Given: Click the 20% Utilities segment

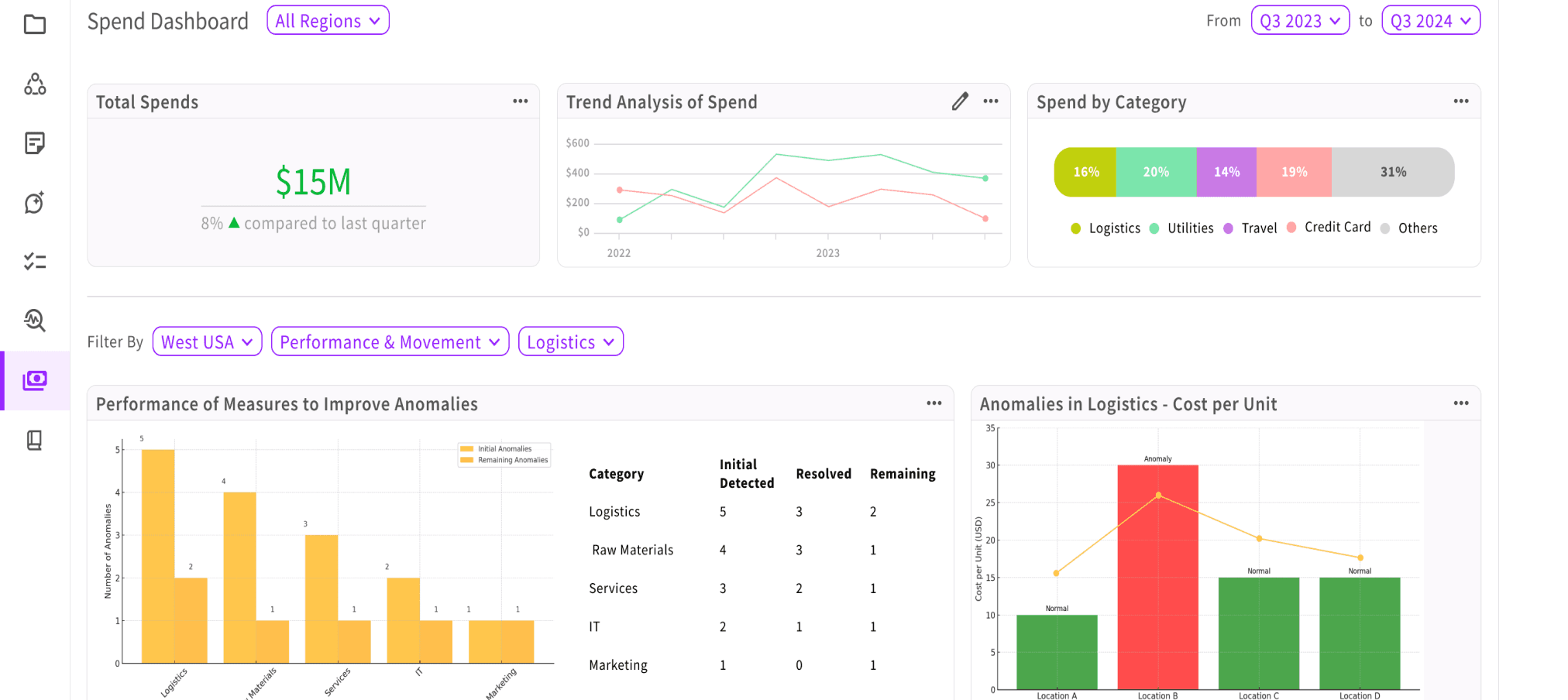Looking at the screenshot, I should click(1157, 172).
